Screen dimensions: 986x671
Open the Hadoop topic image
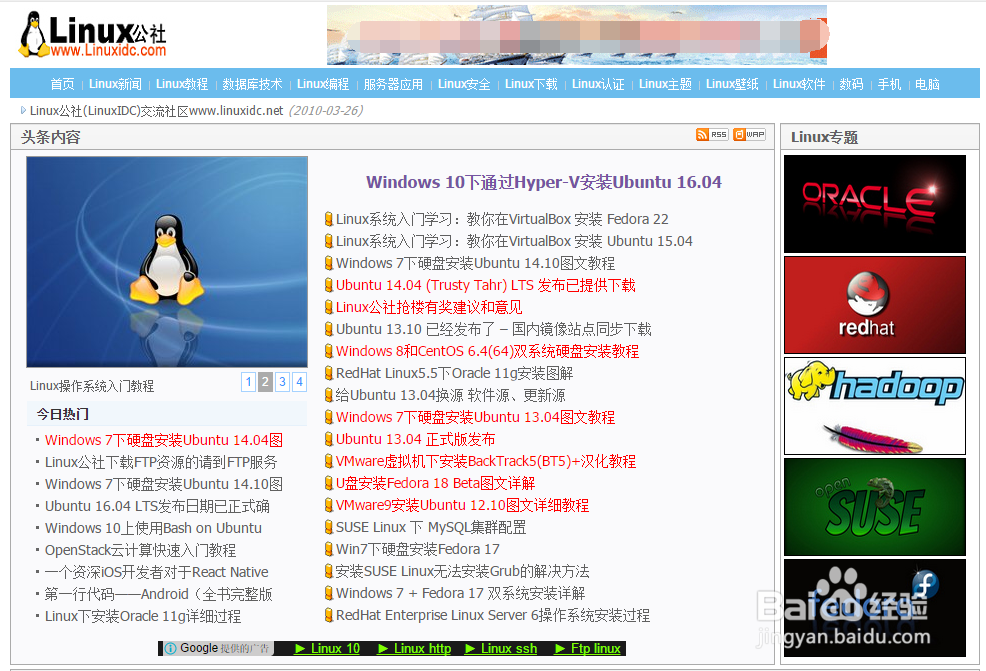875,406
